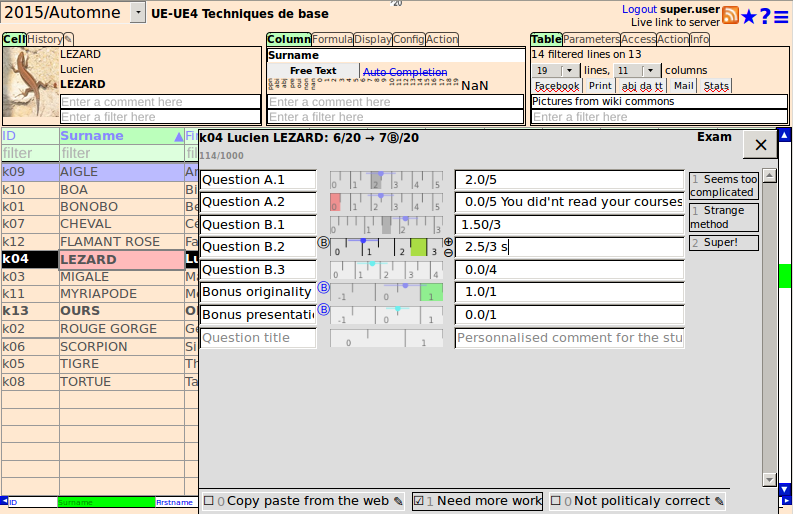This screenshot has width=793, height=514.
Task: Click the Question A.1 grading scale
Action: click(386, 180)
